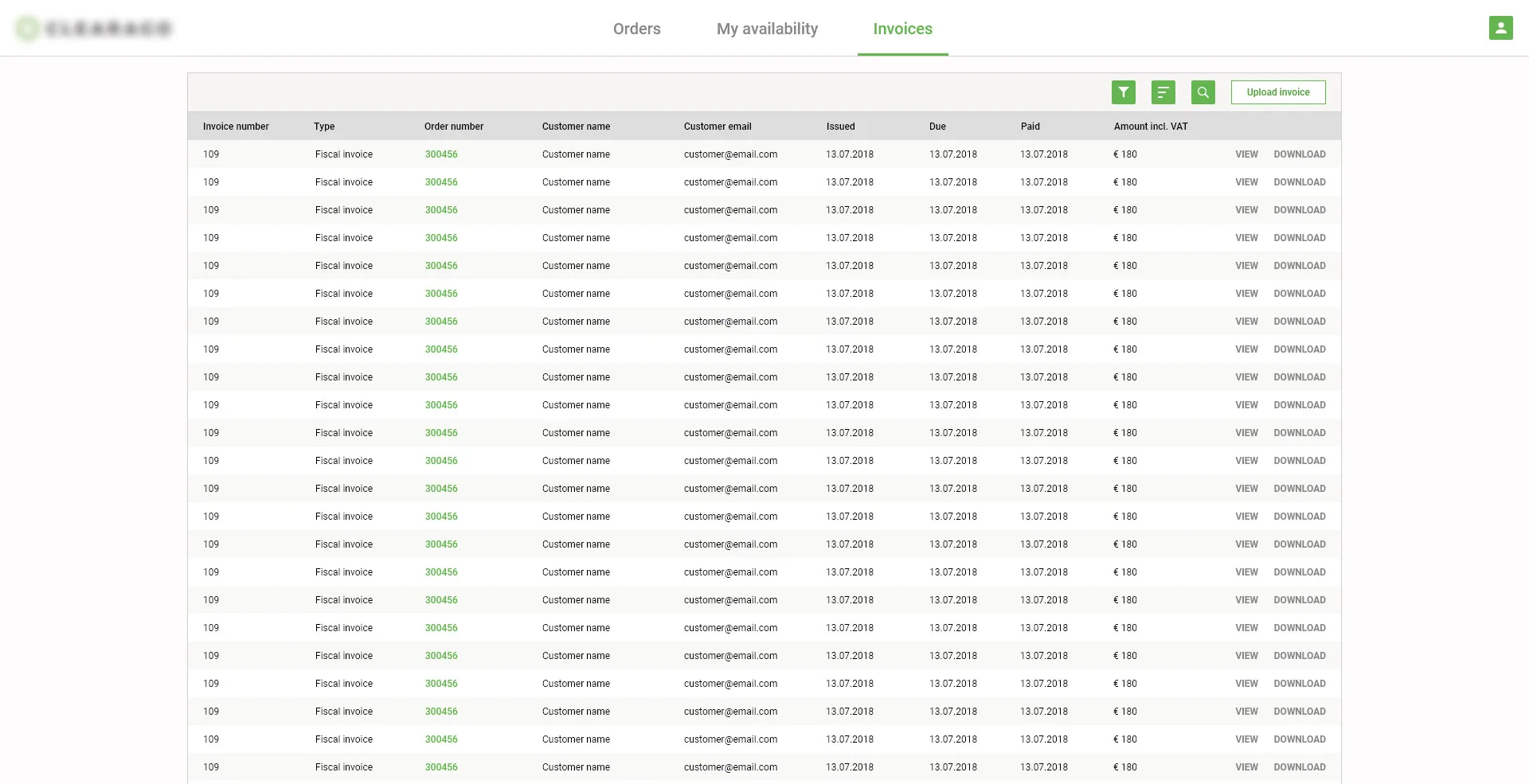Click the Customer email column header
1529x784 pixels.
point(717,127)
